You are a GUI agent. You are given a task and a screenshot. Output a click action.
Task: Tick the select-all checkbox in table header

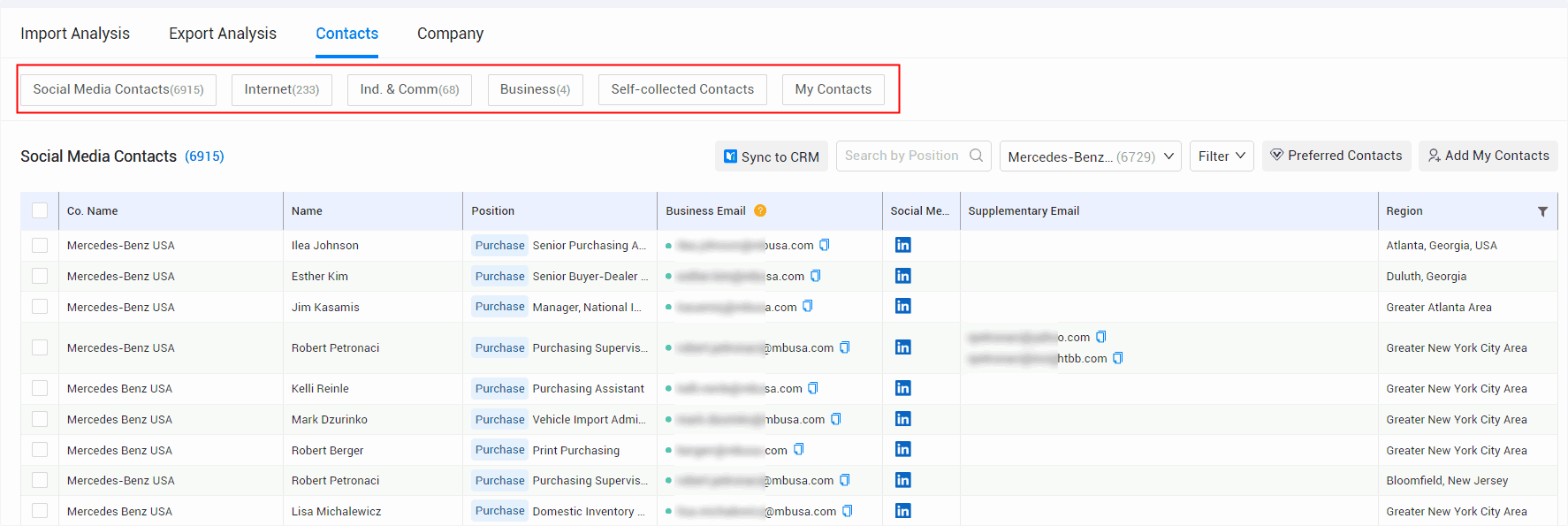(40, 210)
